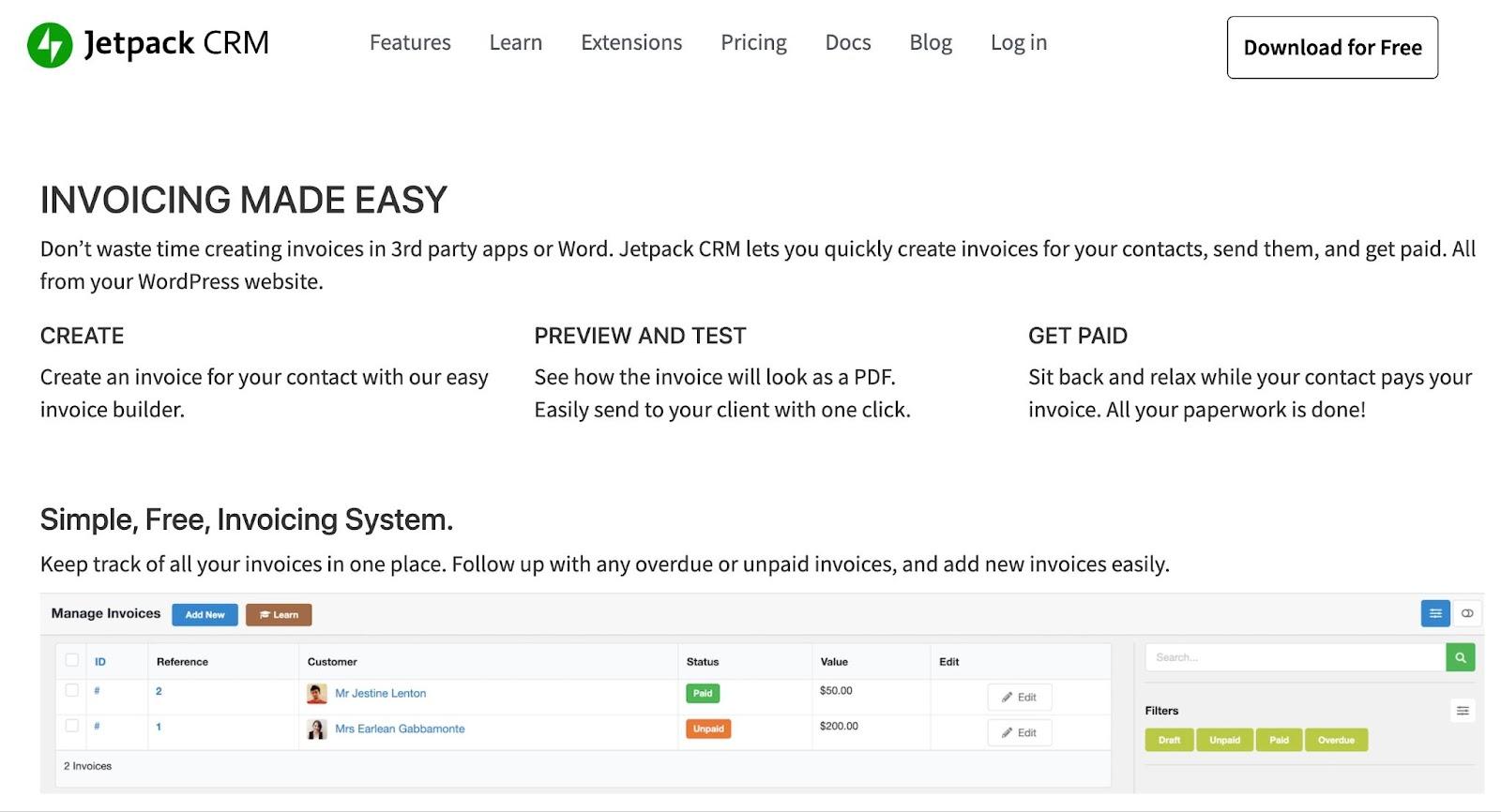
Task: Click the Value column header
Action: [x=834, y=662]
